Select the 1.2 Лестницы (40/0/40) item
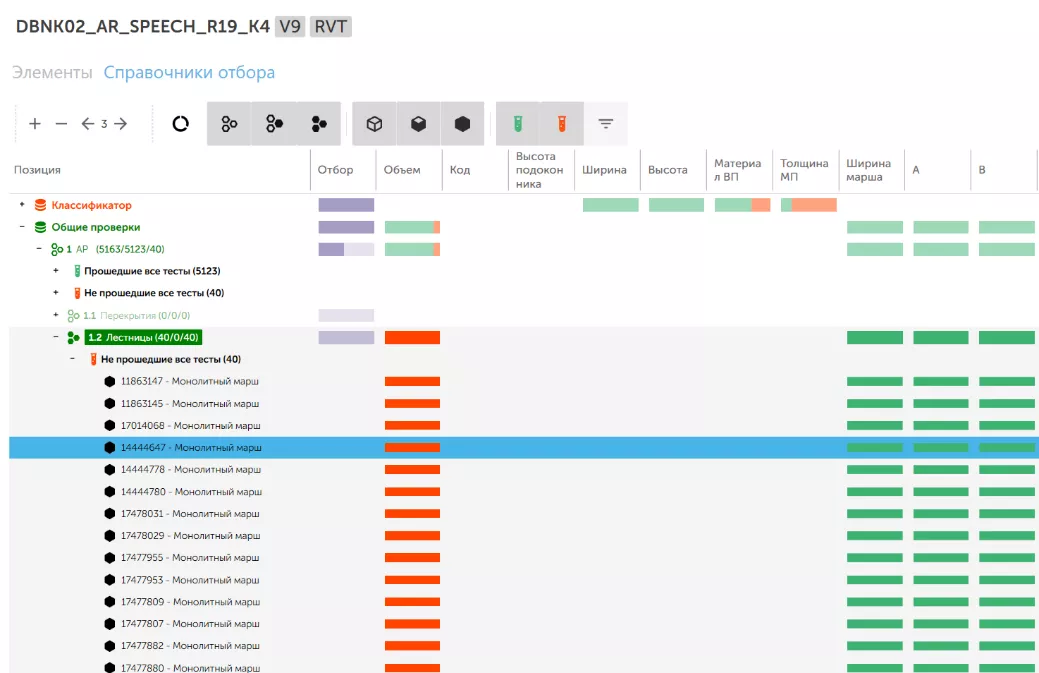The width and height of the screenshot is (1039, 673). click(144, 337)
